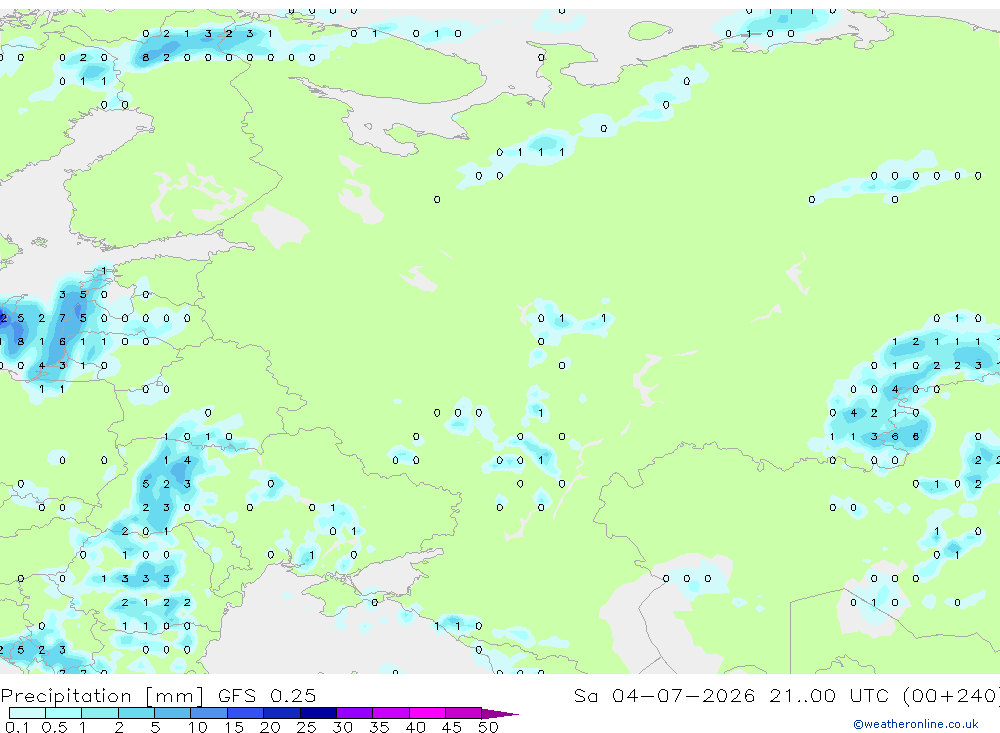Click legend scale label "30"

(x=342, y=727)
